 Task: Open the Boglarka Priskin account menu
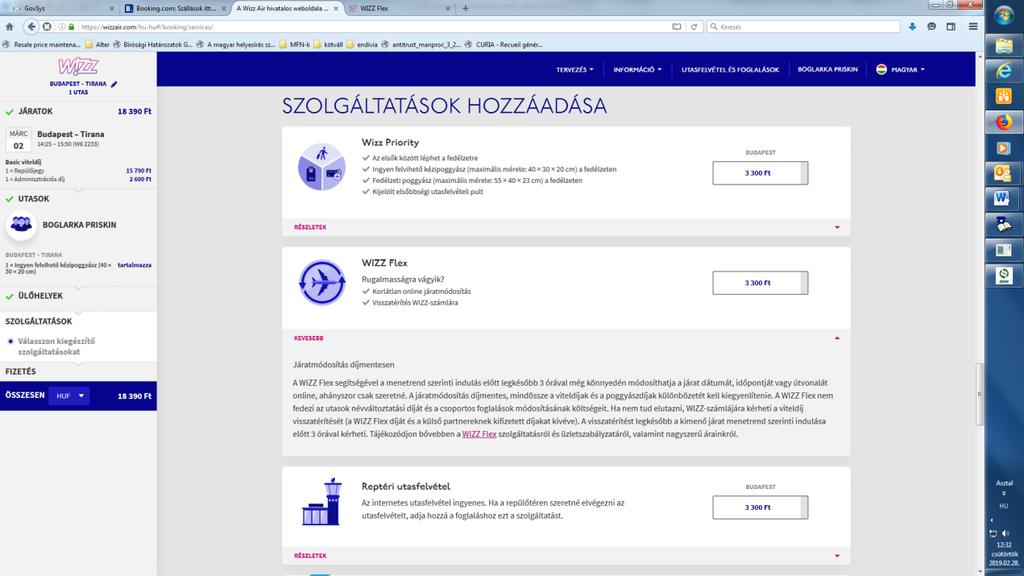coord(827,69)
